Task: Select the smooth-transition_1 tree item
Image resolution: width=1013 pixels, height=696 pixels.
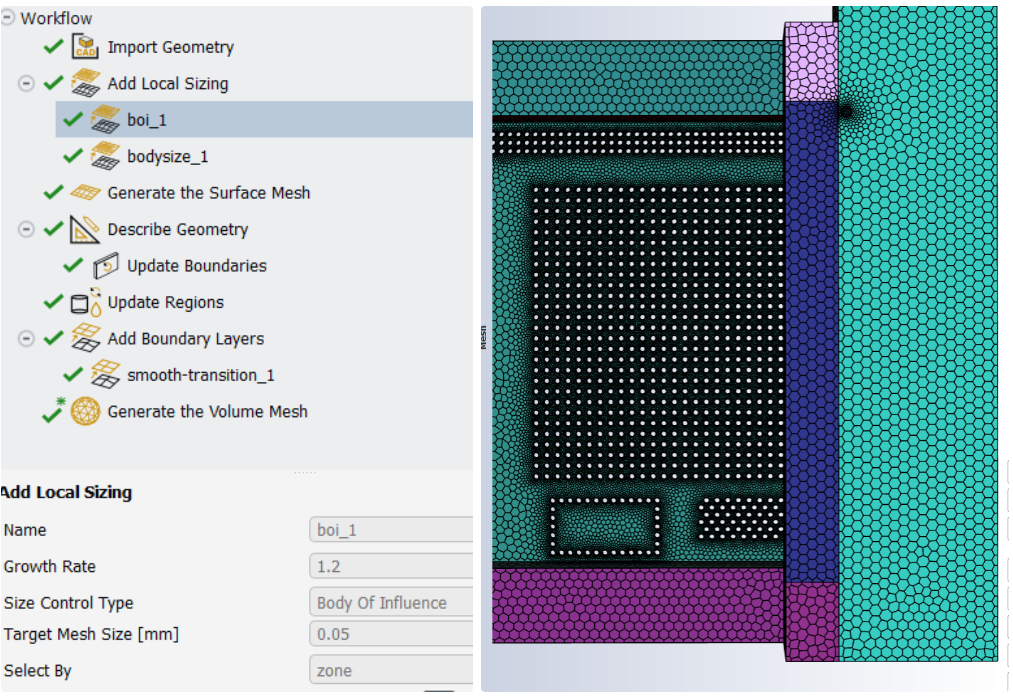Action: click(x=201, y=375)
